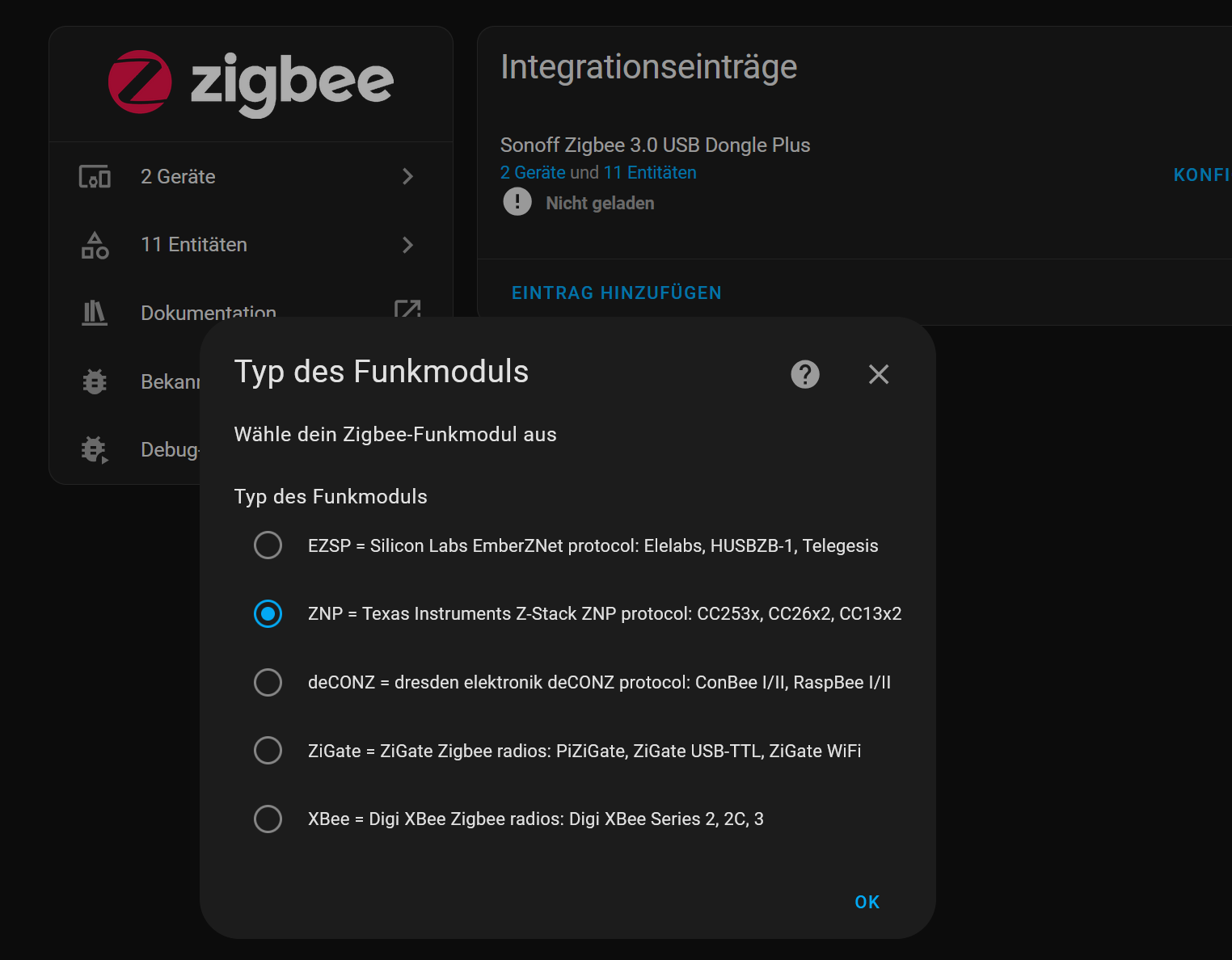Screen dimensions: 1232x960
Task: Open Dokumentation external link icon
Action: tap(407, 310)
